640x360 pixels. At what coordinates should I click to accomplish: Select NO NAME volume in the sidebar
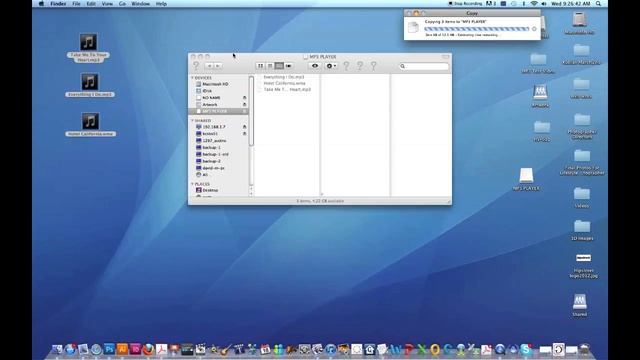click(219, 98)
